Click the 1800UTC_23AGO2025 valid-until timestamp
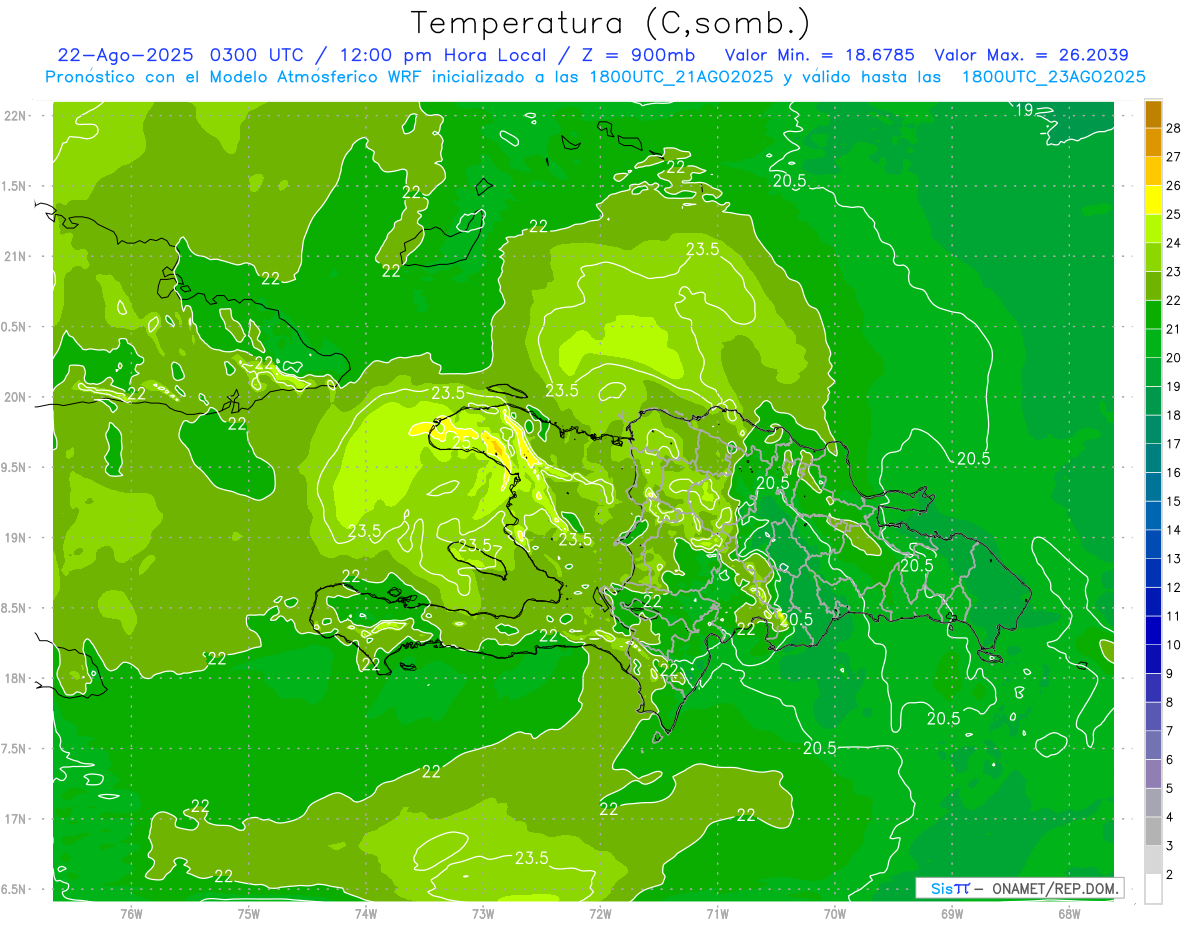This screenshot has height=927, width=1200. click(x=1054, y=77)
